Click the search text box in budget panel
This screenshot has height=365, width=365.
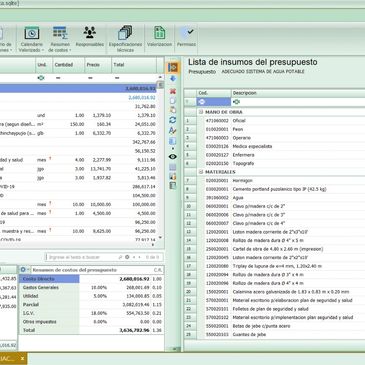[83, 257]
